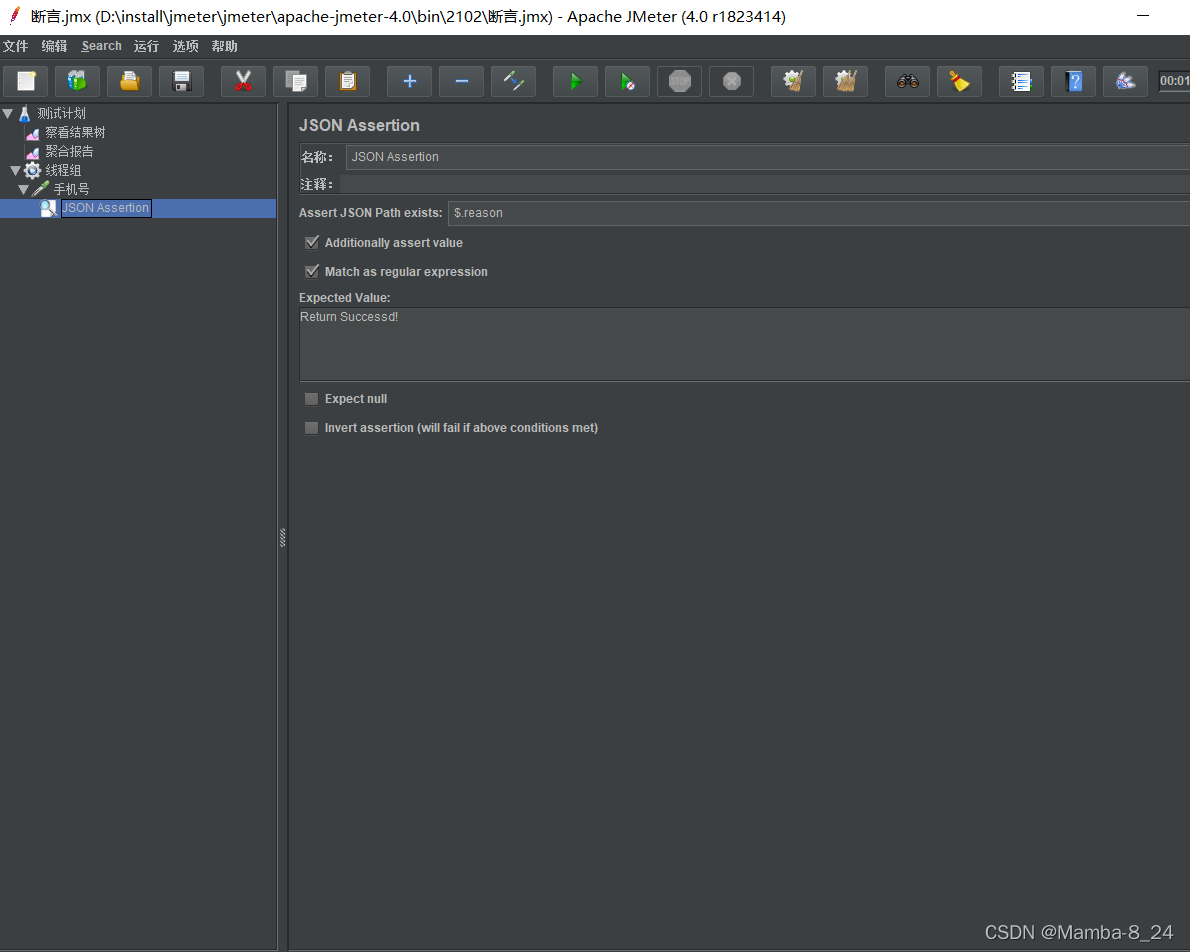Collapse the 手机号 sampler arrow

click(24, 190)
